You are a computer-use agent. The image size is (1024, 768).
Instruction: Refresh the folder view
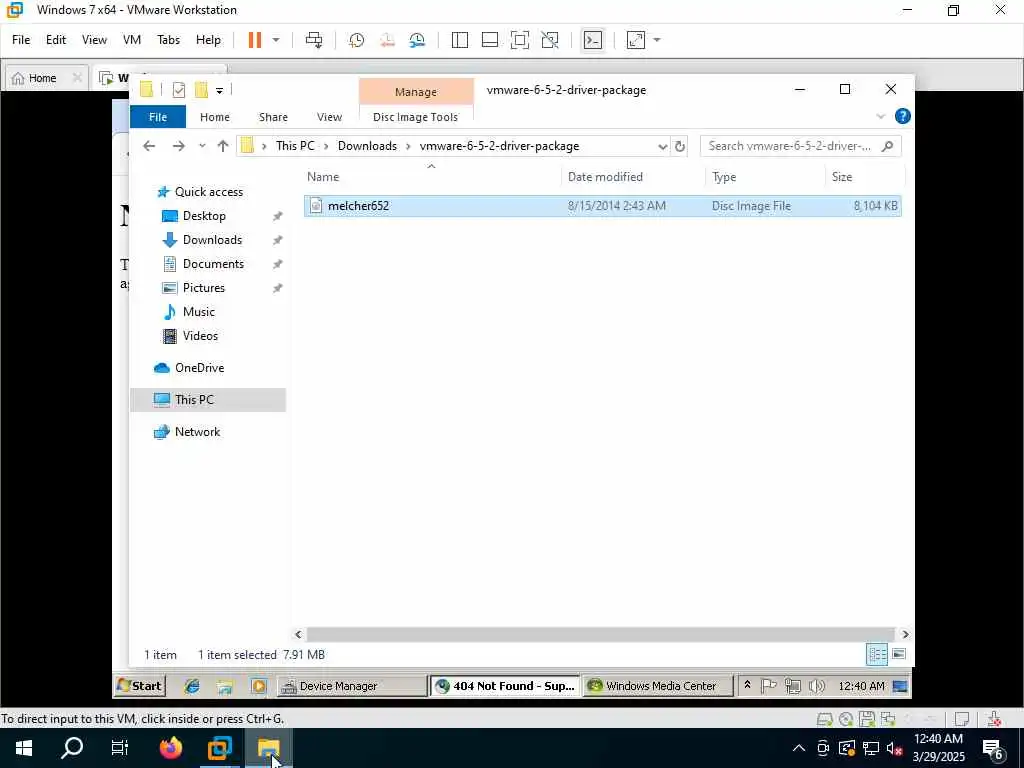point(680,146)
